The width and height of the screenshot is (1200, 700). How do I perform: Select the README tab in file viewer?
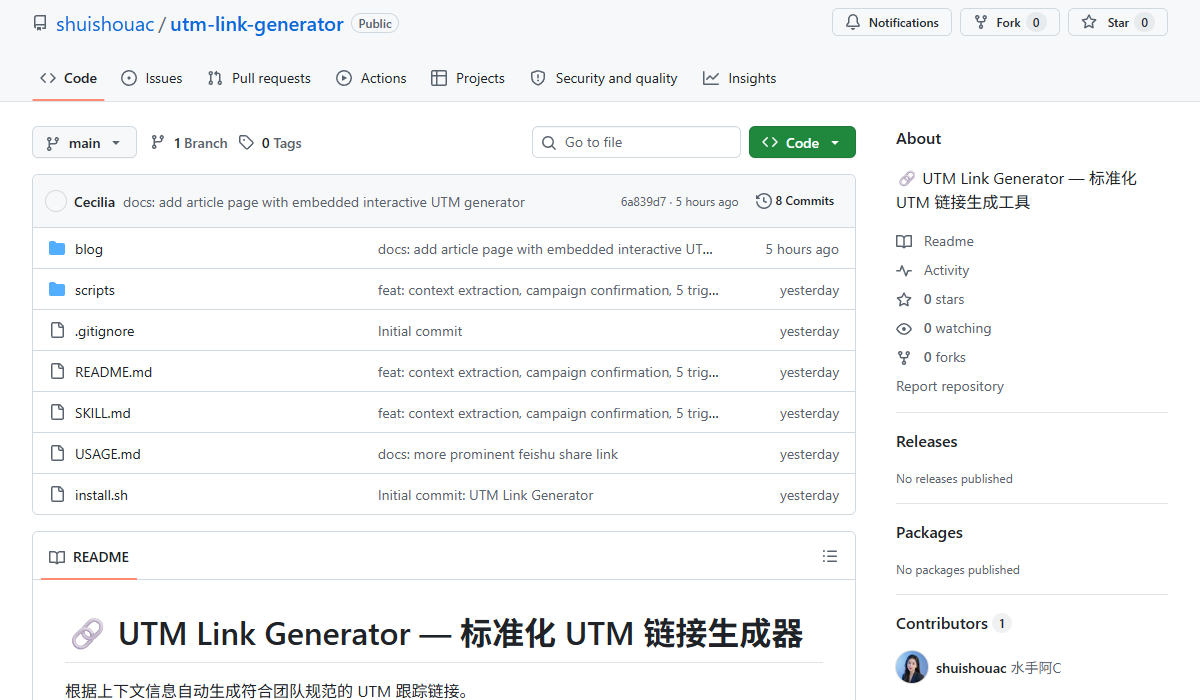tap(89, 557)
